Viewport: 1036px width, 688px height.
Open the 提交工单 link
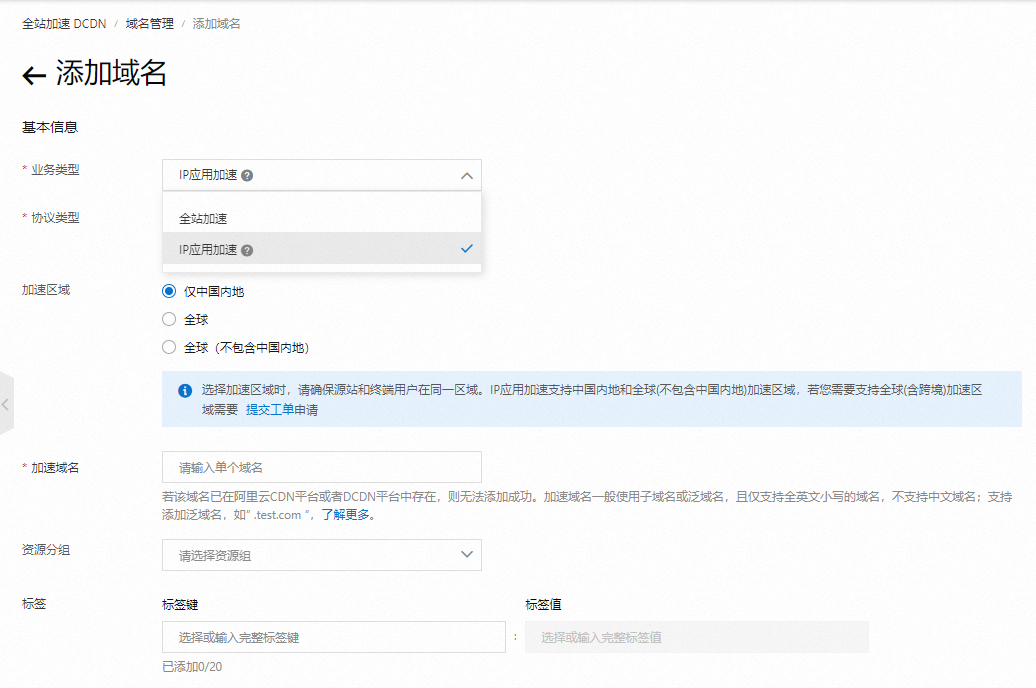click(270, 410)
